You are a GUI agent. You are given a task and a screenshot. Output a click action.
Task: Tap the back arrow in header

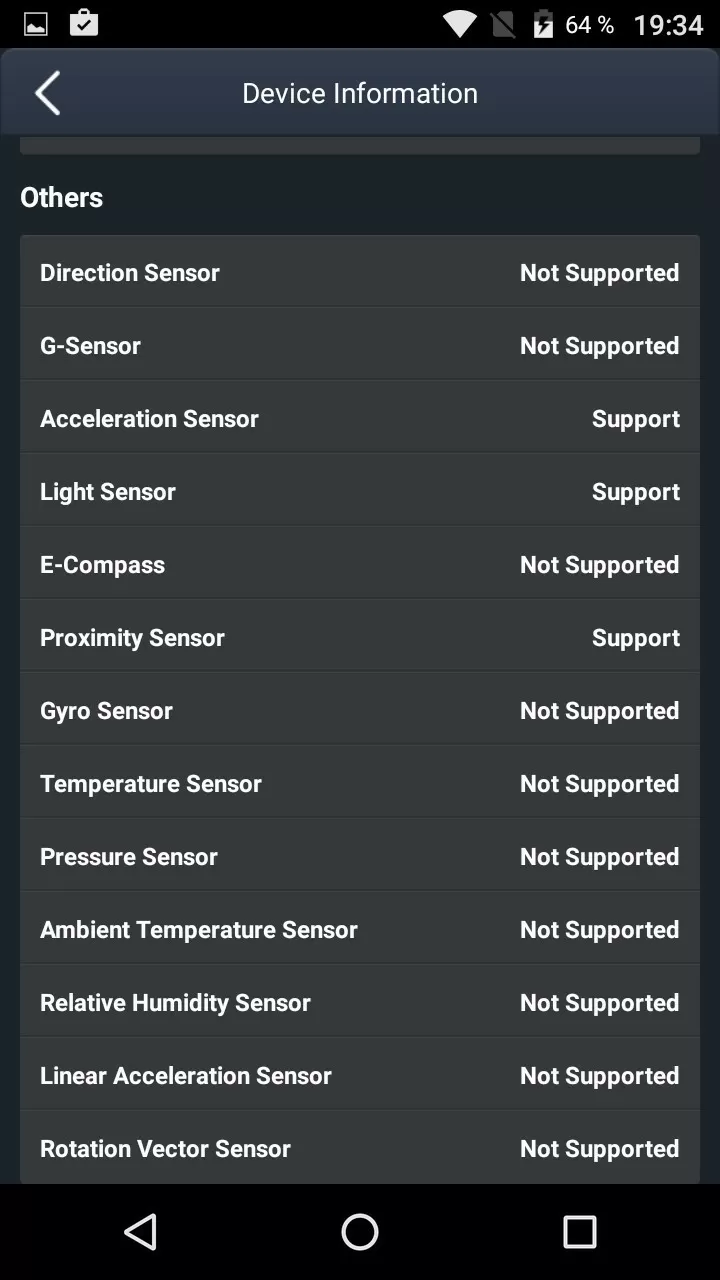(x=47, y=93)
